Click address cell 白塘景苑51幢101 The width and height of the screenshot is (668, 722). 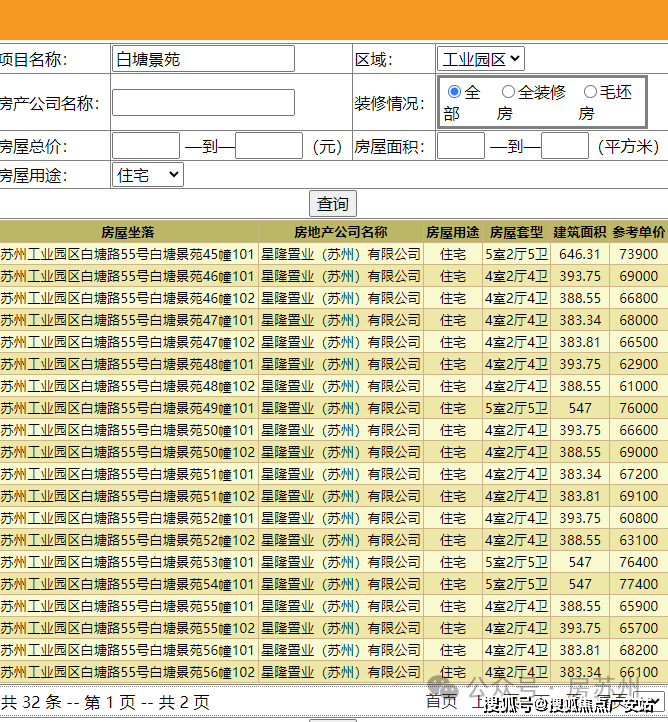[x=128, y=474]
